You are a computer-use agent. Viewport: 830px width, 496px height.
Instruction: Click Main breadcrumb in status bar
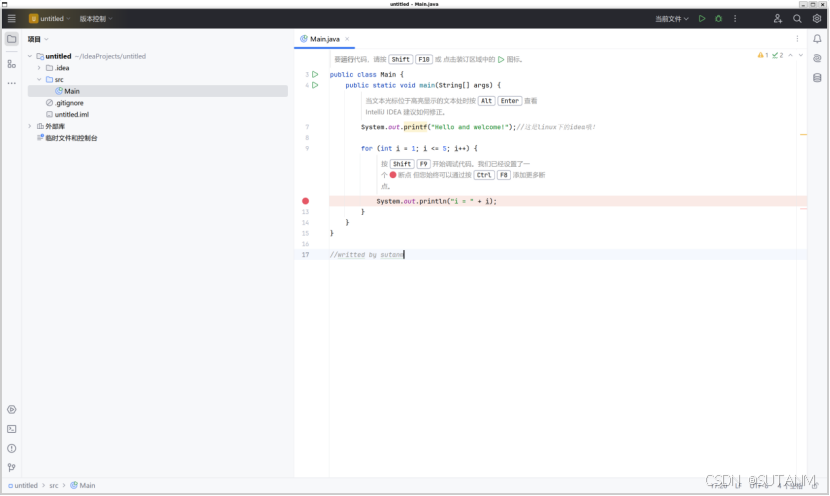coord(83,485)
